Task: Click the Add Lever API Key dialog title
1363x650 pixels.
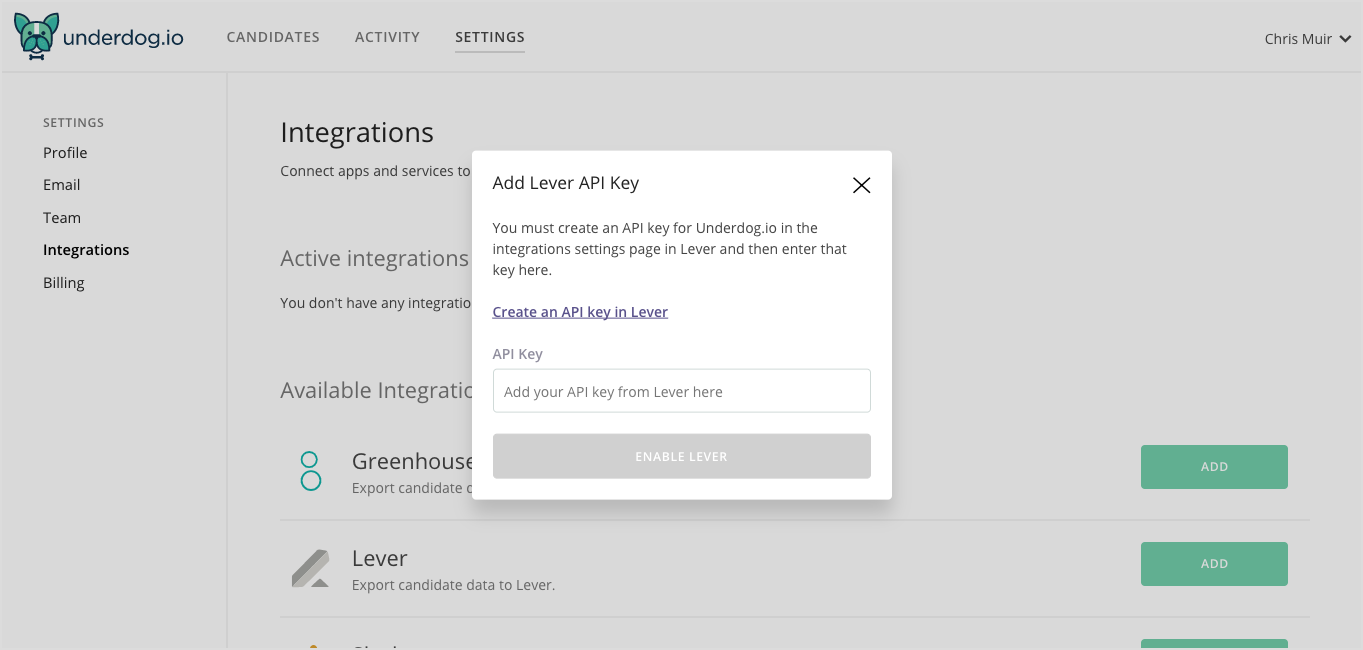Action: [x=566, y=183]
